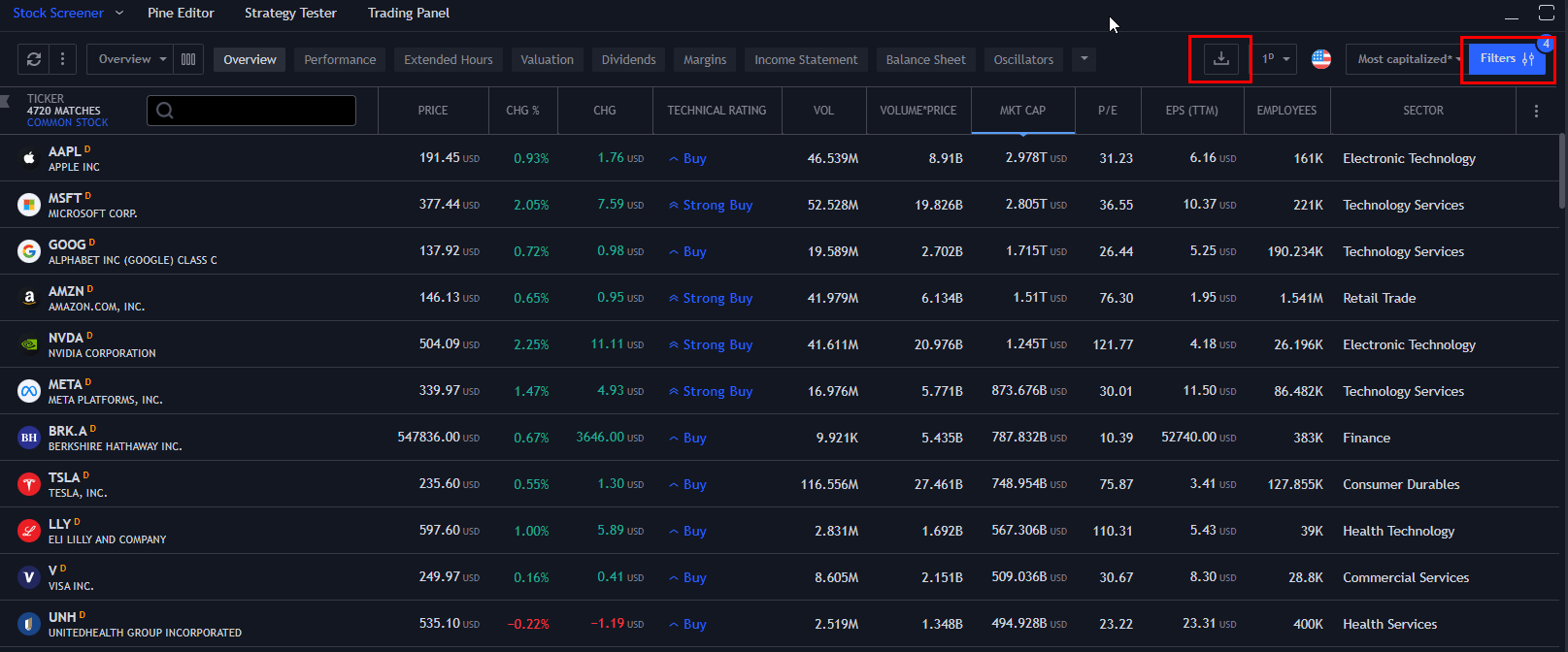Open the BRK.A ticker symbol
The width and height of the screenshot is (1568, 652).
68,431
